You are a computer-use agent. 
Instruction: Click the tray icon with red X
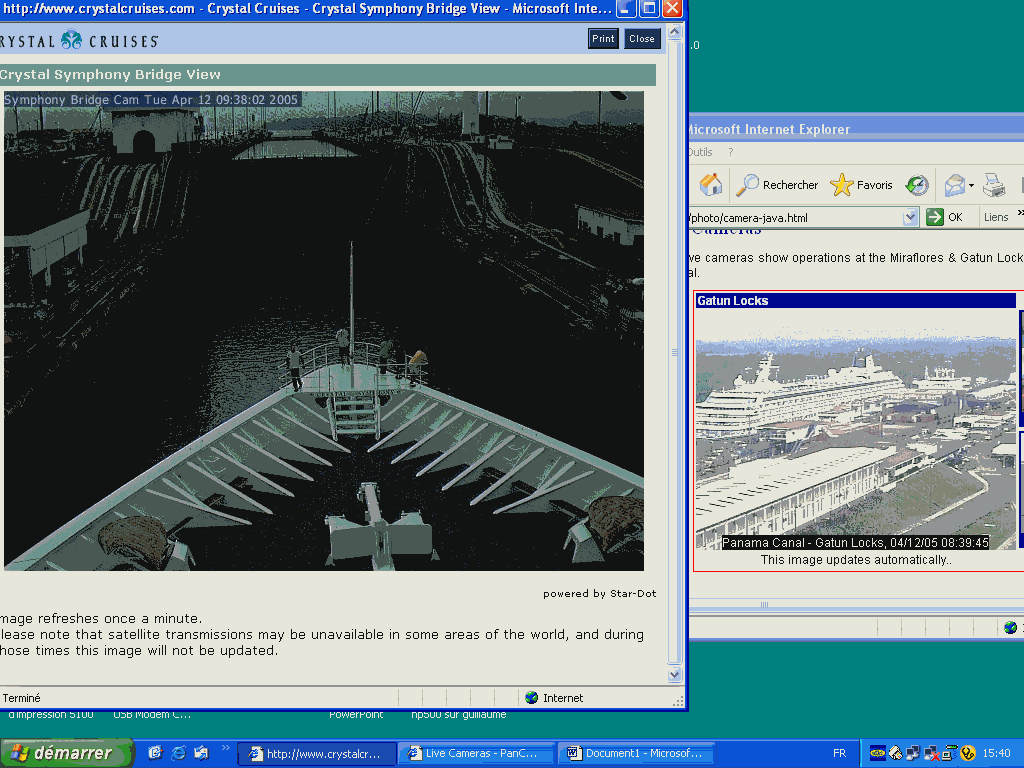pyautogui.click(x=931, y=754)
